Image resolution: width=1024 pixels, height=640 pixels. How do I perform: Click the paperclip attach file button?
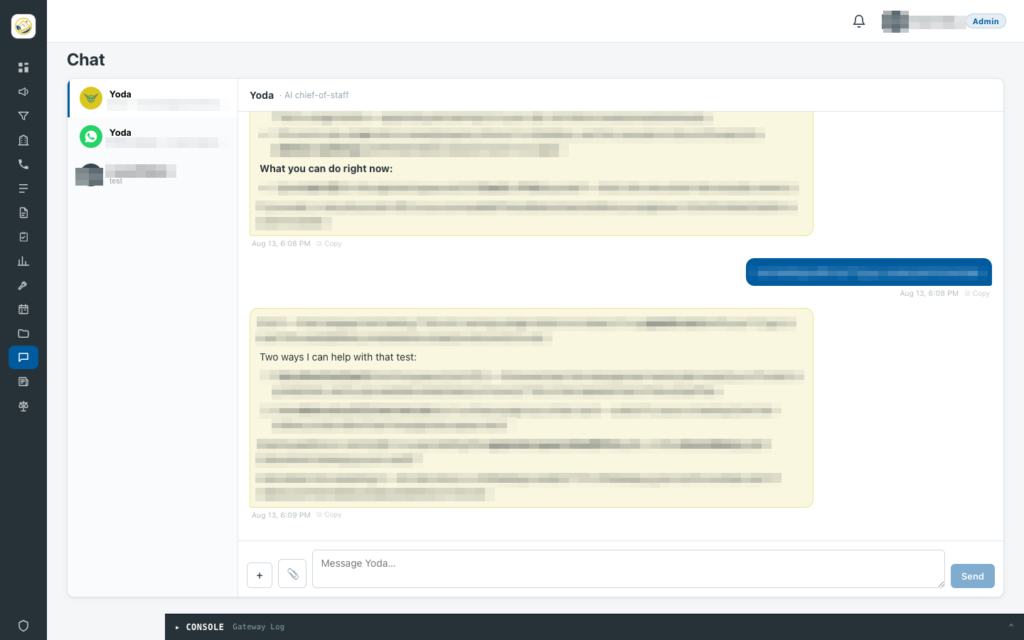click(x=292, y=574)
